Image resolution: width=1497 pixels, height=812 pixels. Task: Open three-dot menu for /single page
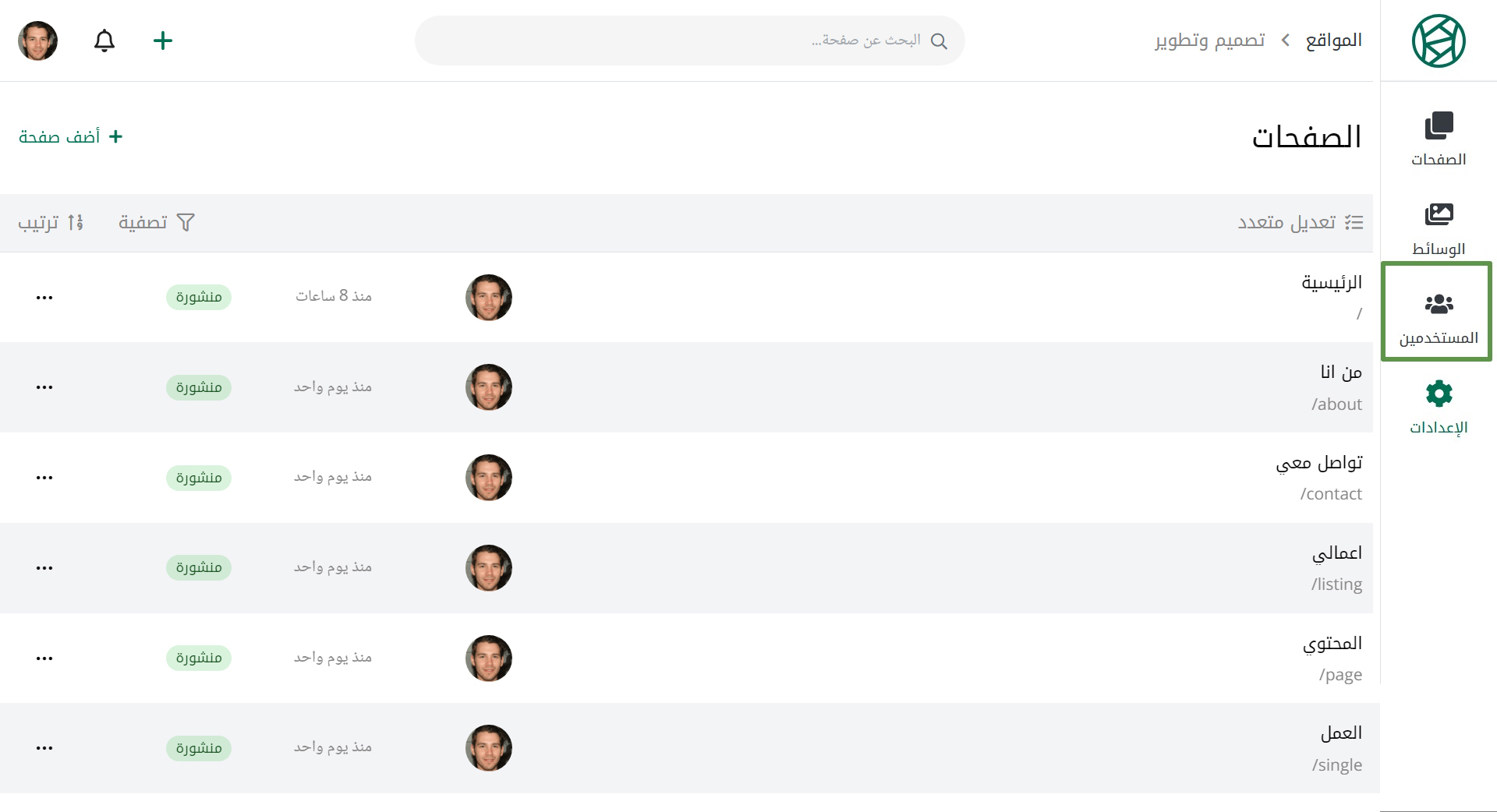point(44,748)
